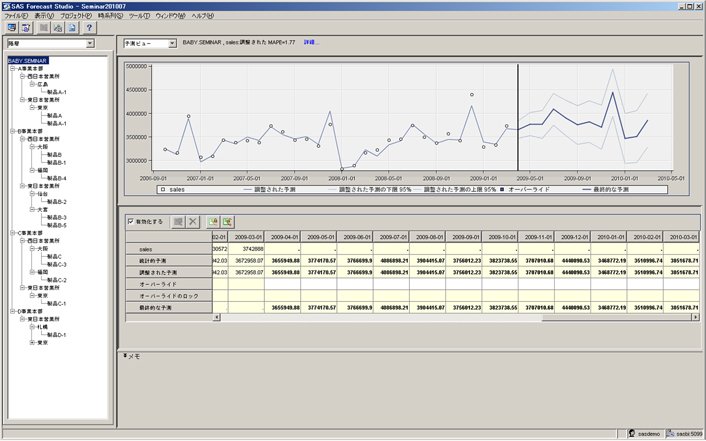Collapse the C事業本部 tree node
This screenshot has width=706, height=441.
tap(13, 233)
